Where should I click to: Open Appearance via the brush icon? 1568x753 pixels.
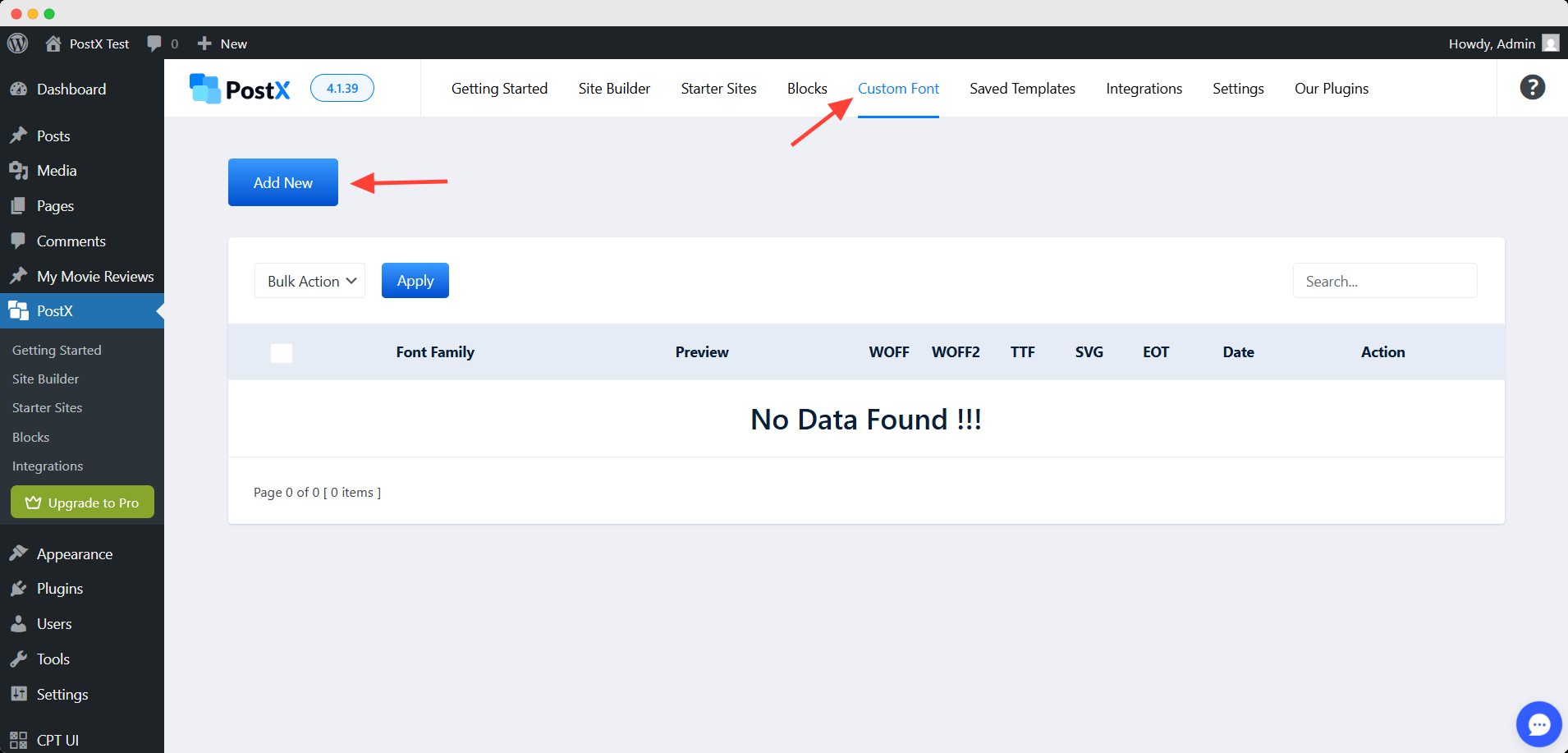coord(18,553)
